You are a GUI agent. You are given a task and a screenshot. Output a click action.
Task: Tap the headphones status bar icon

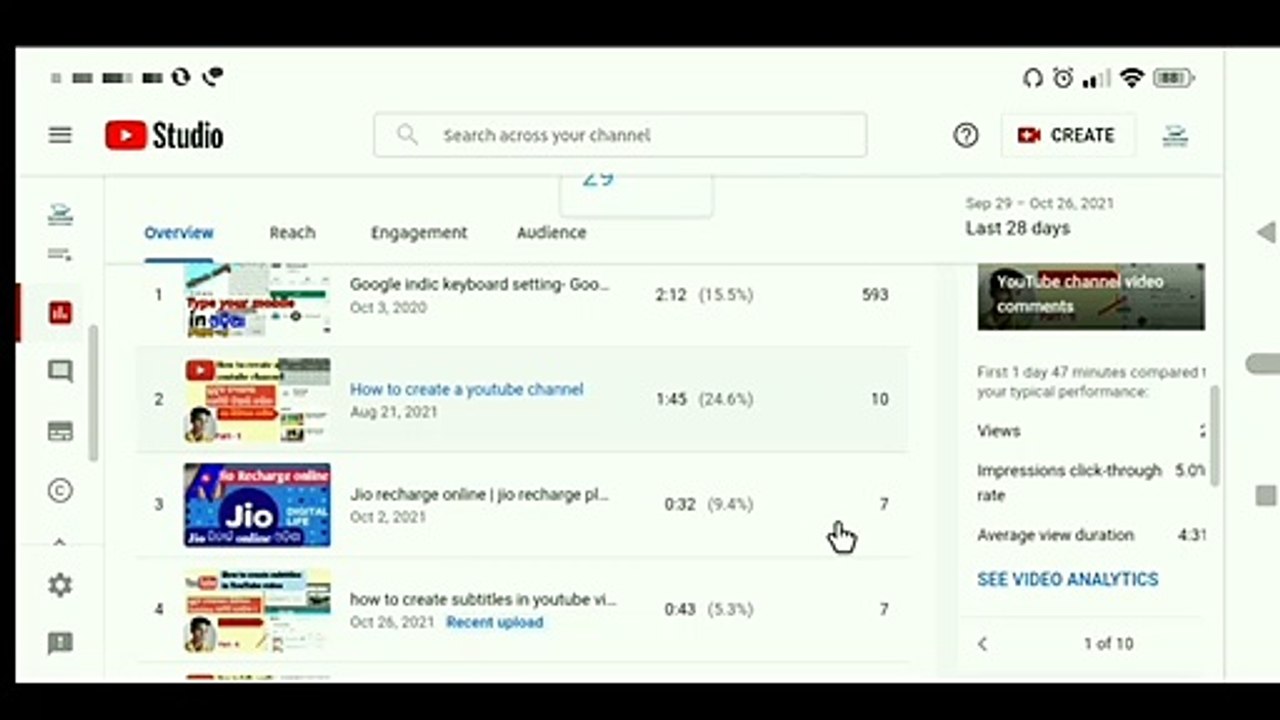coord(1033,78)
